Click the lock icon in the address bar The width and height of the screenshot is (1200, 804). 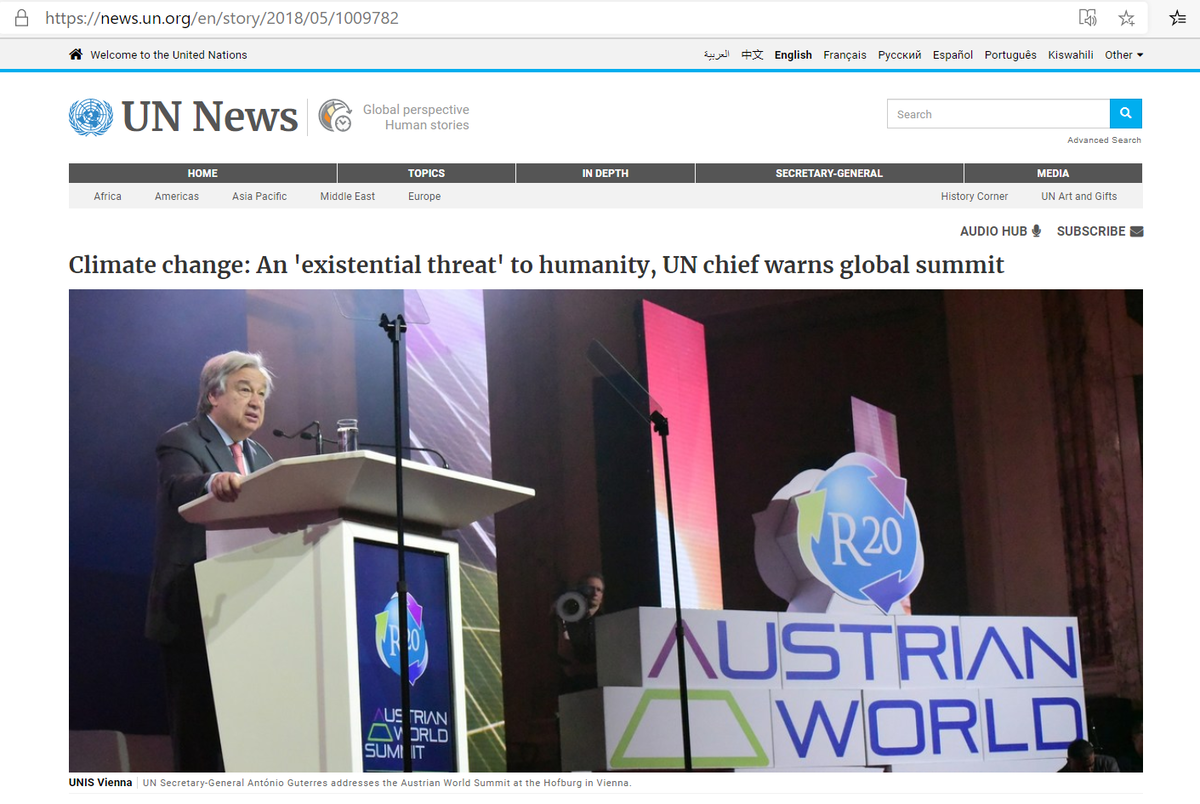[x=21, y=18]
